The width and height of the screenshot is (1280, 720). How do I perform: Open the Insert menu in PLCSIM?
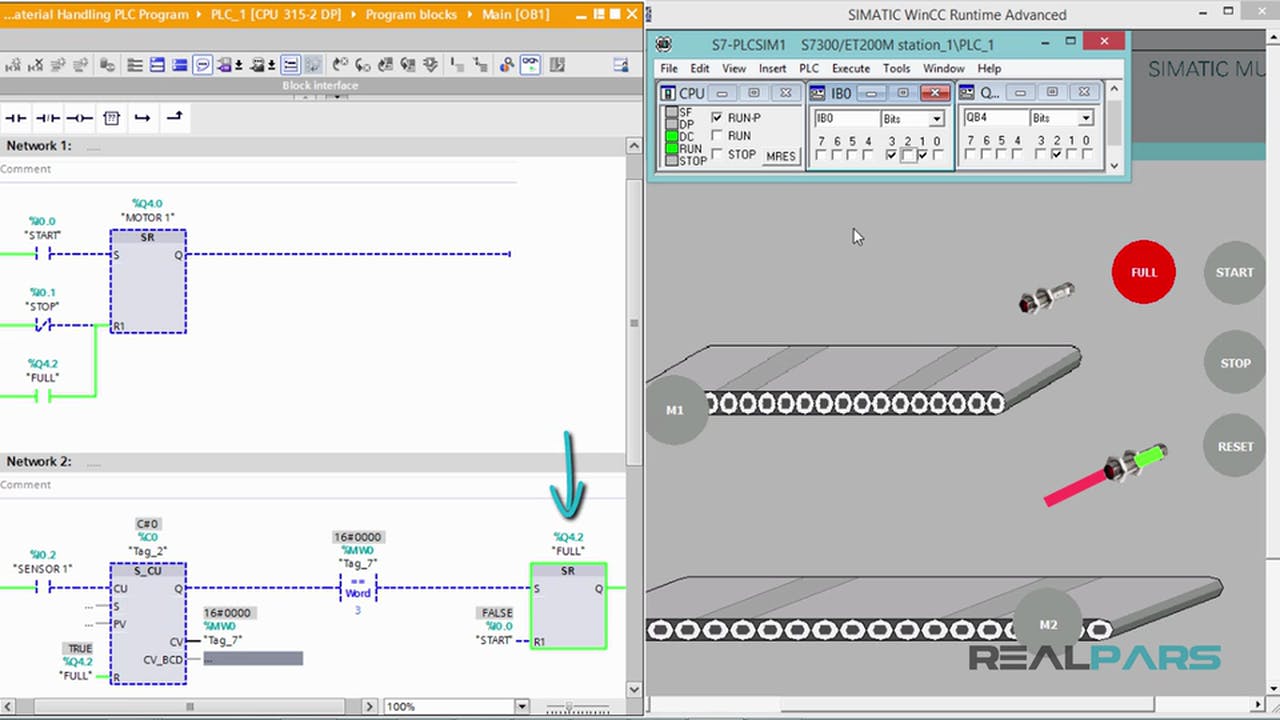(772, 68)
